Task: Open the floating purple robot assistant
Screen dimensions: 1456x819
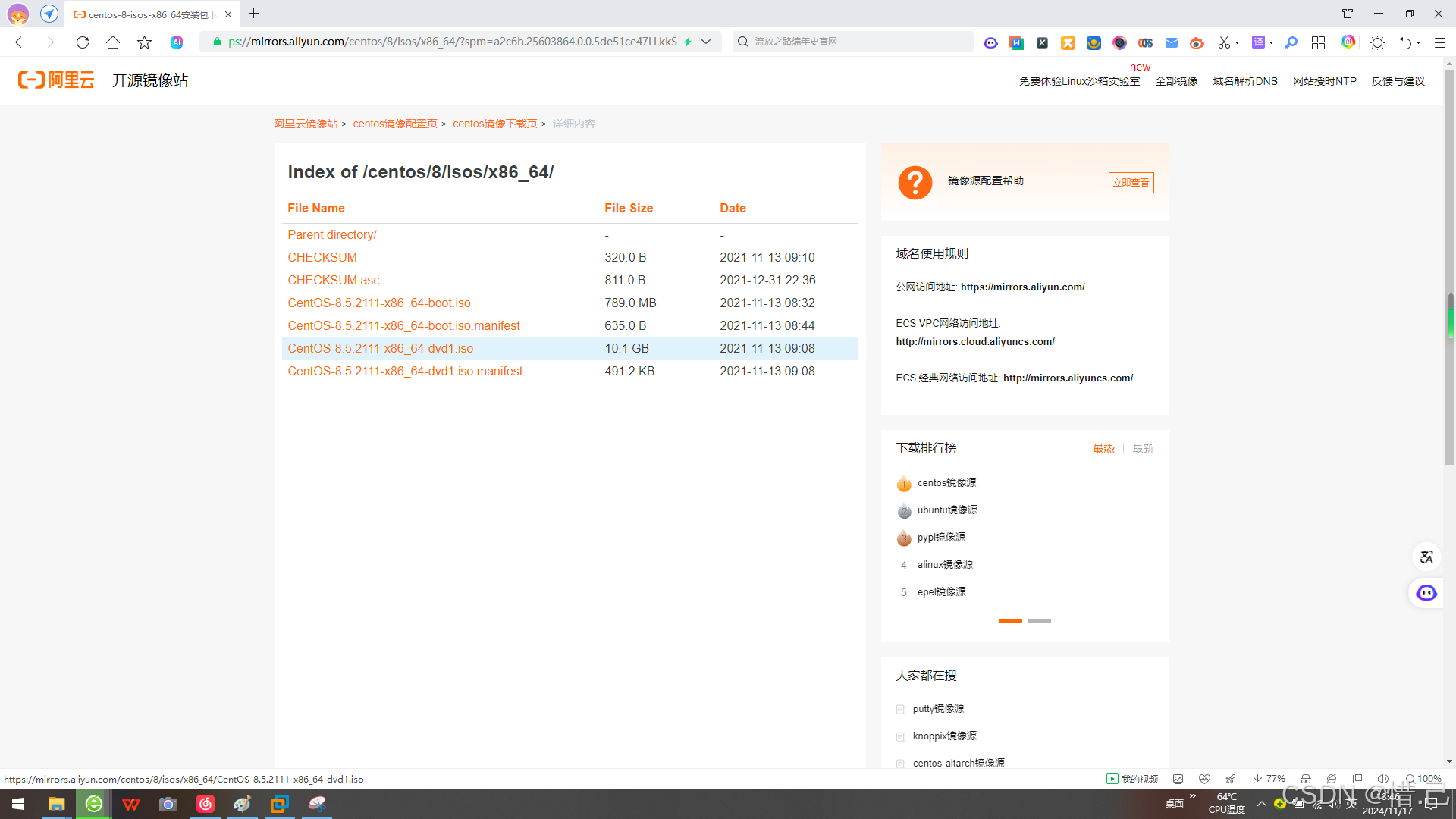Action: [1426, 593]
